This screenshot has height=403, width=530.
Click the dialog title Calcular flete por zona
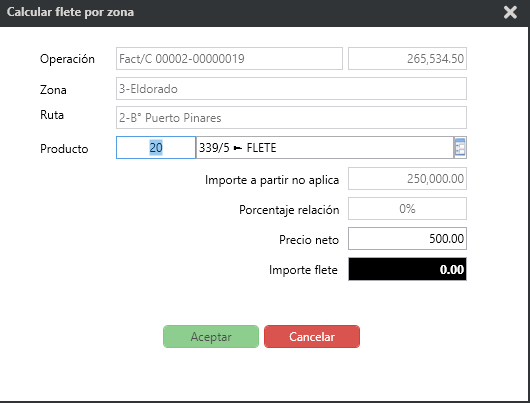70,12
